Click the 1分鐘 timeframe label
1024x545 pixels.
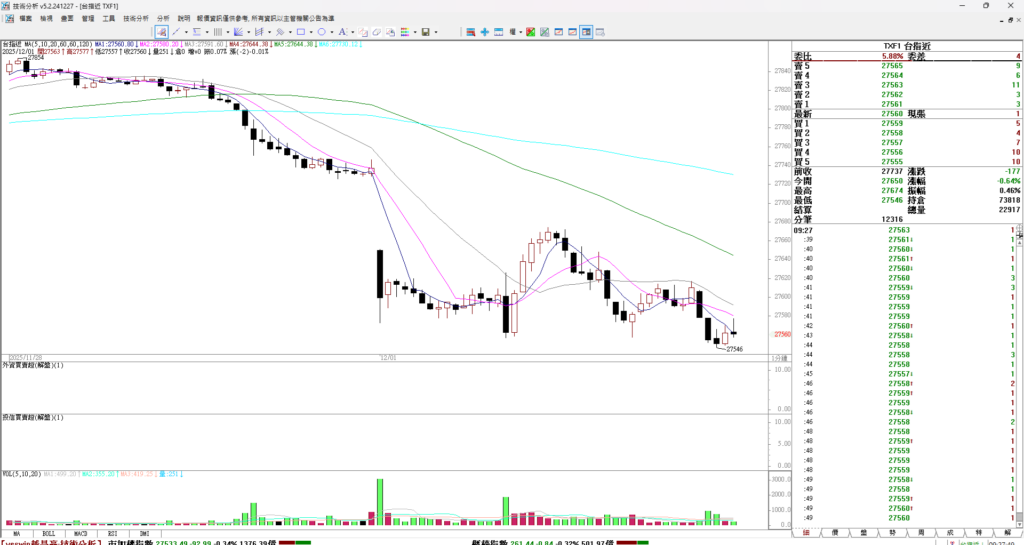779,357
